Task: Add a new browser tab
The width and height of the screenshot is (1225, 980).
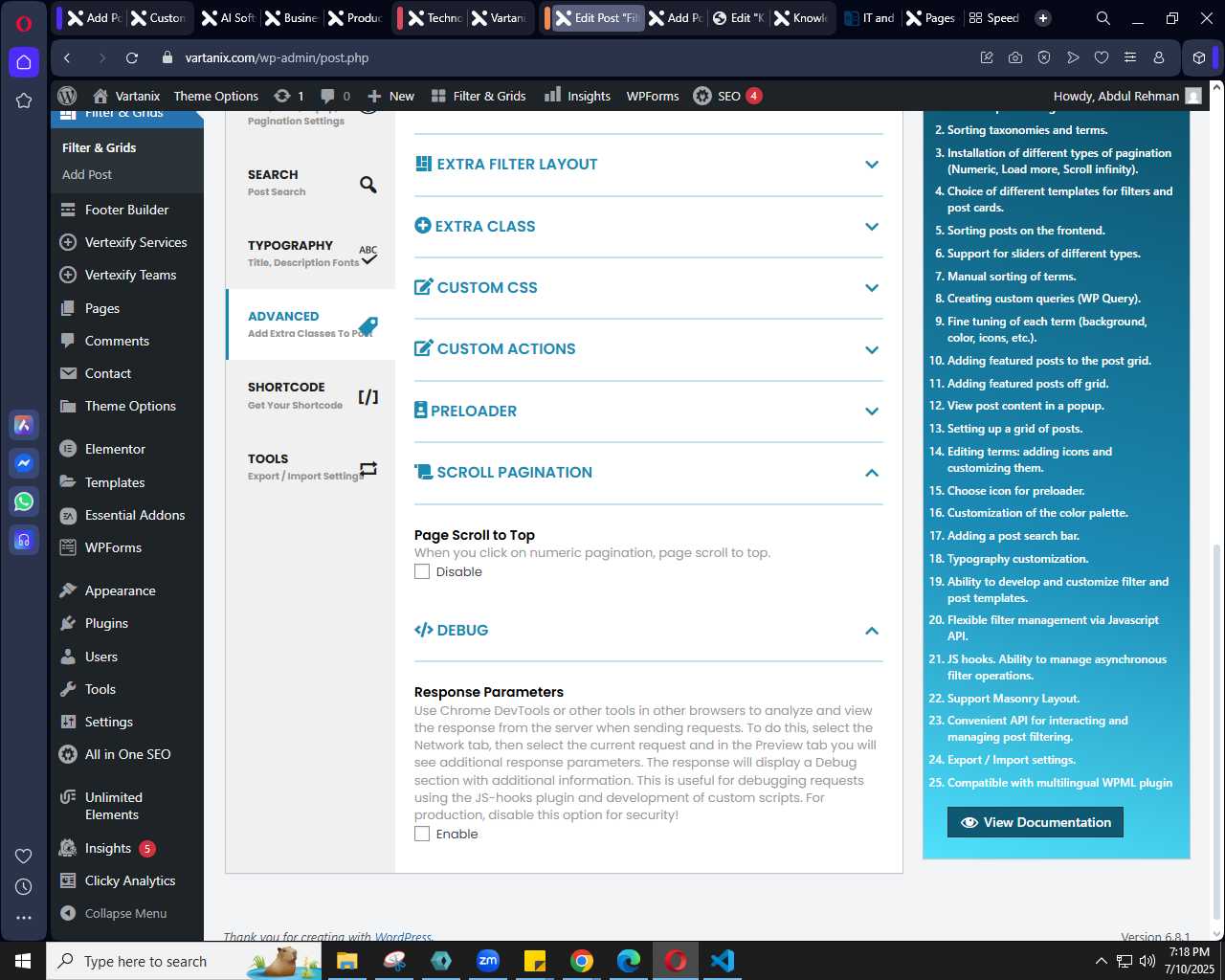Action: point(1043,17)
